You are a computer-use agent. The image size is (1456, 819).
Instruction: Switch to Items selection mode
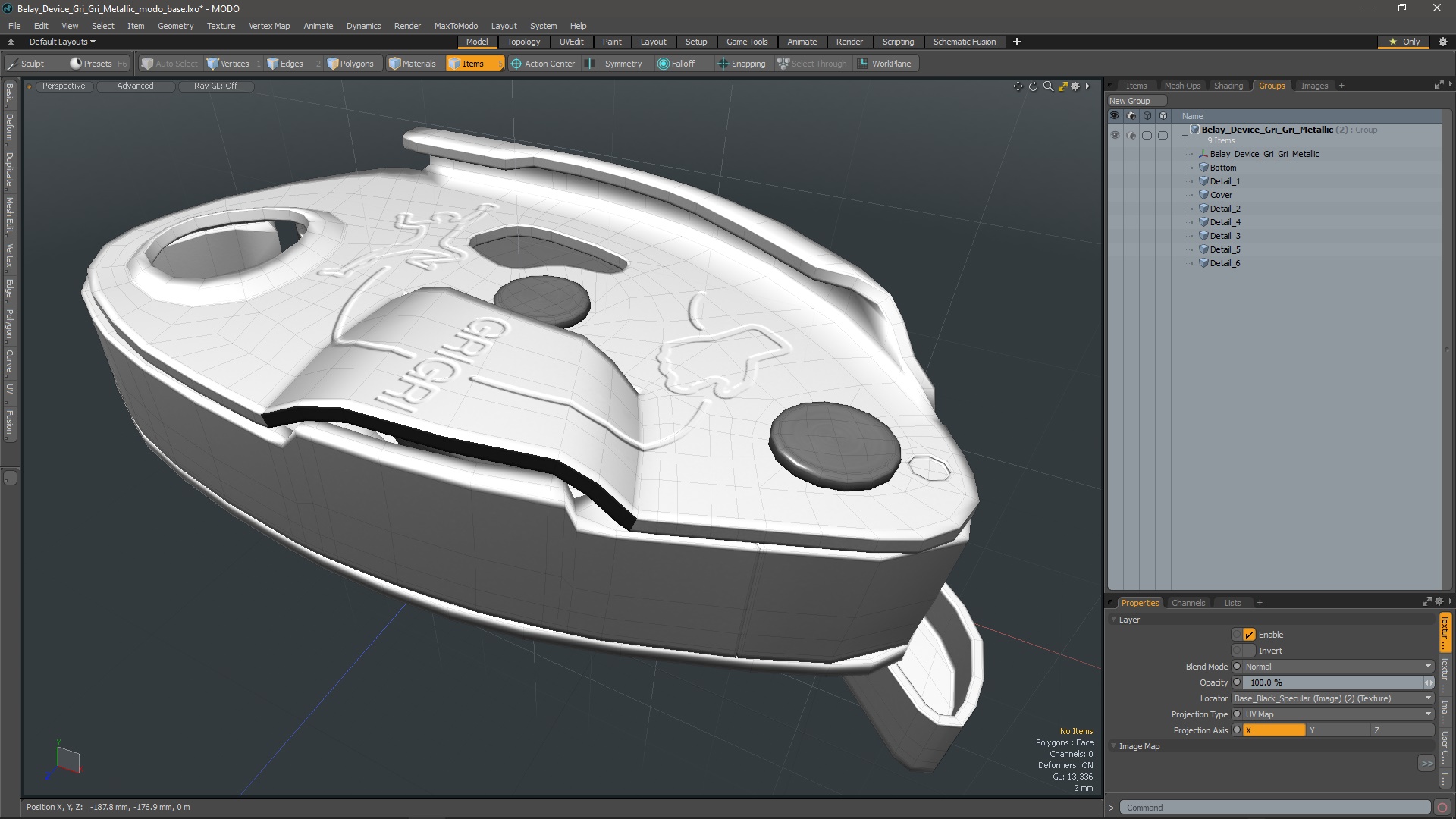point(474,64)
